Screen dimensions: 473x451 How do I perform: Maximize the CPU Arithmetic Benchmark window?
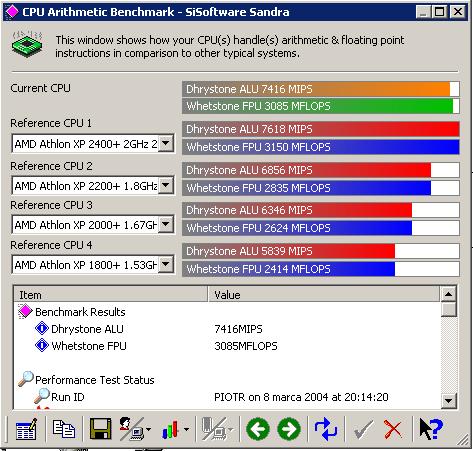(439, 12)
